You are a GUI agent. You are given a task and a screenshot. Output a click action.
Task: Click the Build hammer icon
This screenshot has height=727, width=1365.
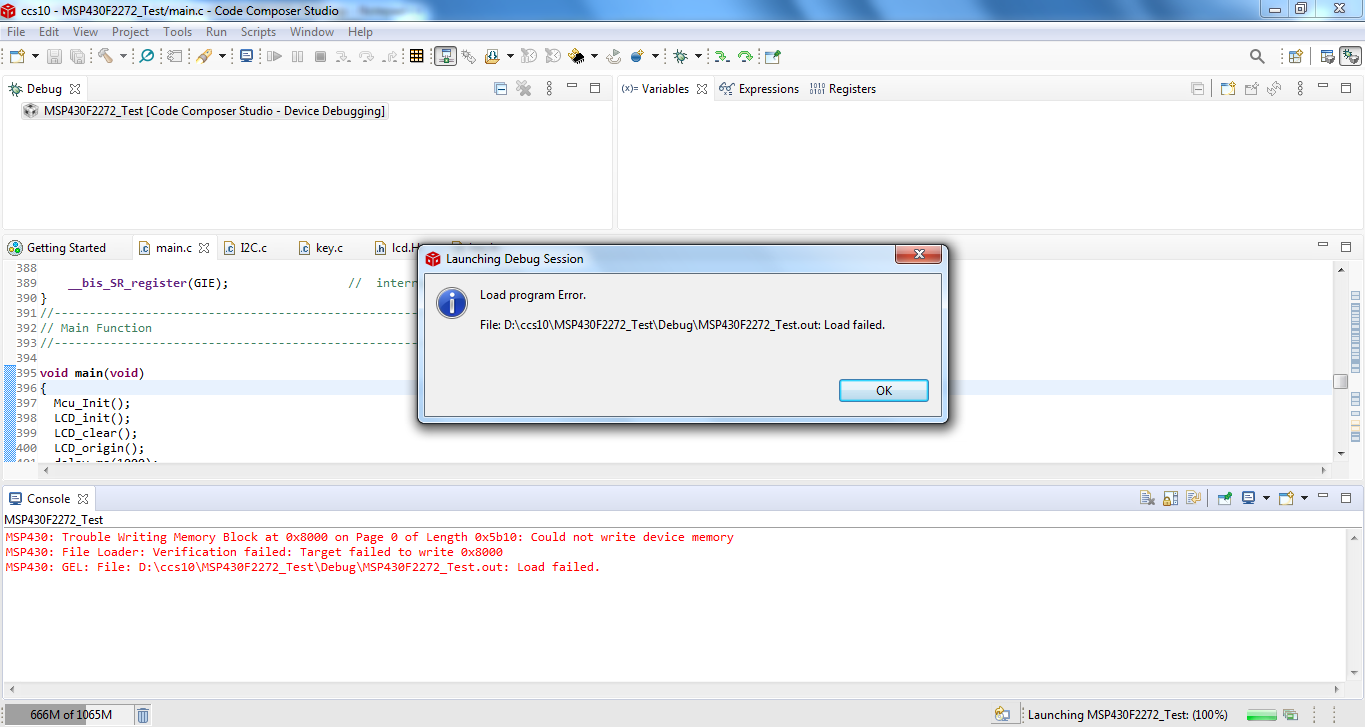(105, 57)
